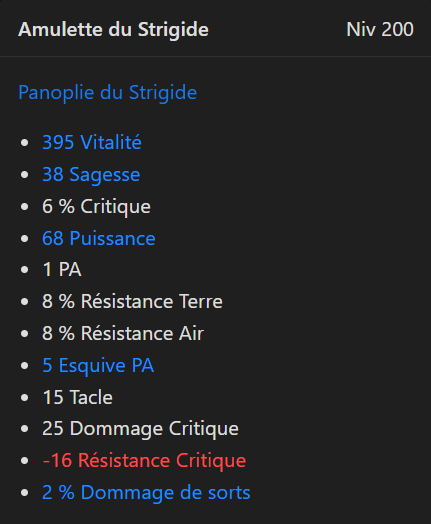
Task: Click the bullet beside 68 Puissance
Action: pos(24,239)
